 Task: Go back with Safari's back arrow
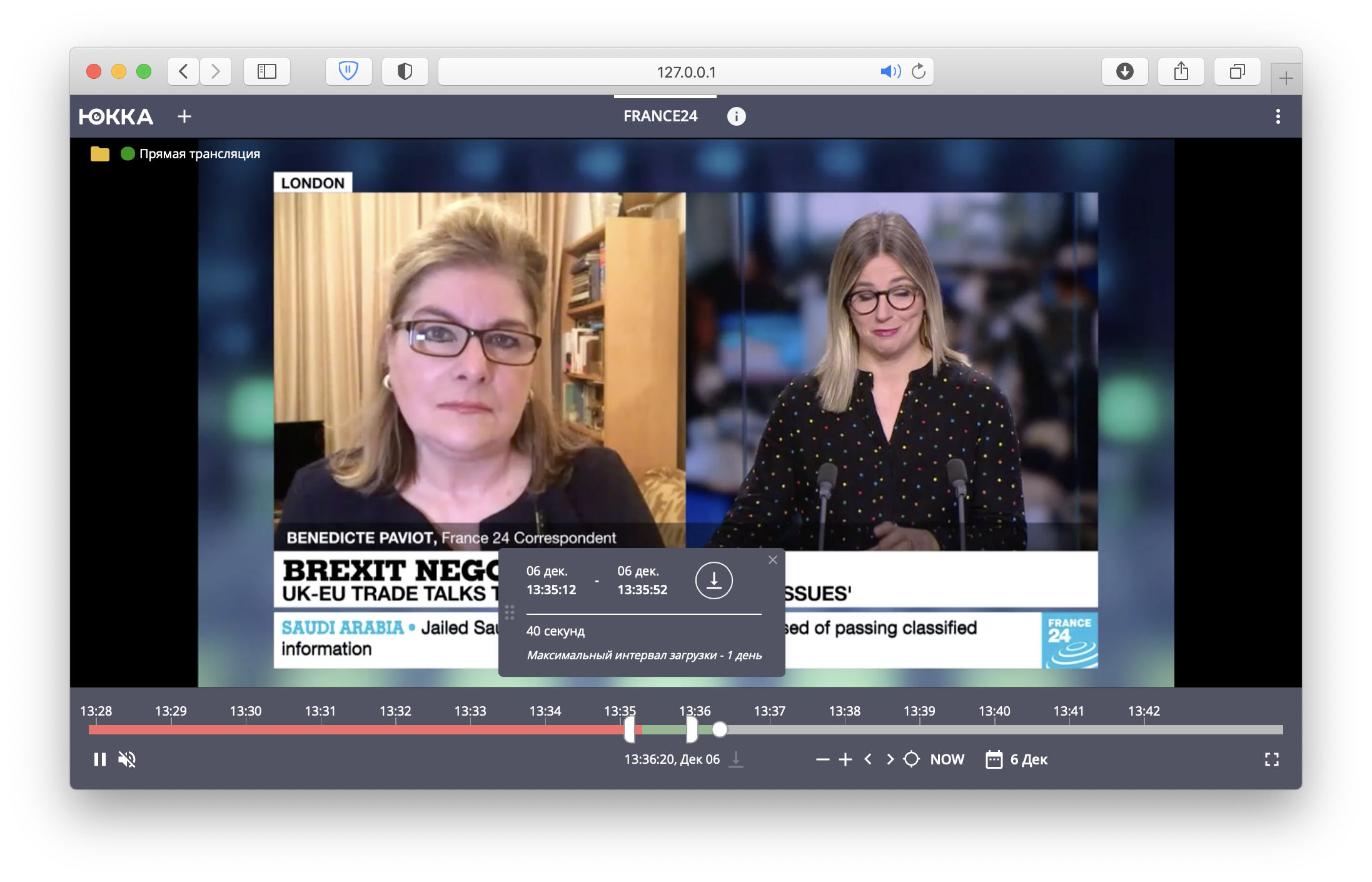183,71
